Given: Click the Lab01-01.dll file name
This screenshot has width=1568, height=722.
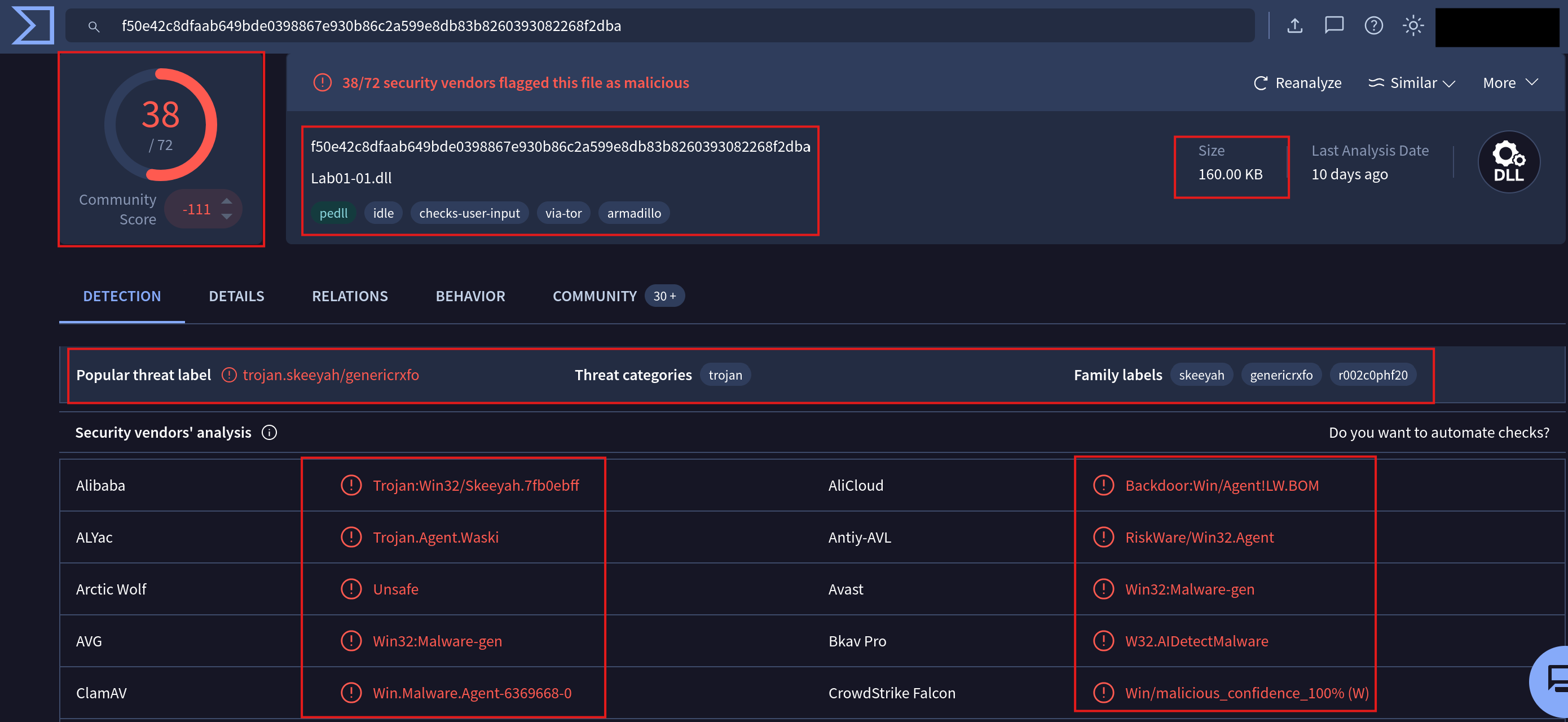Looking at the screenshot, I should 351,178.
